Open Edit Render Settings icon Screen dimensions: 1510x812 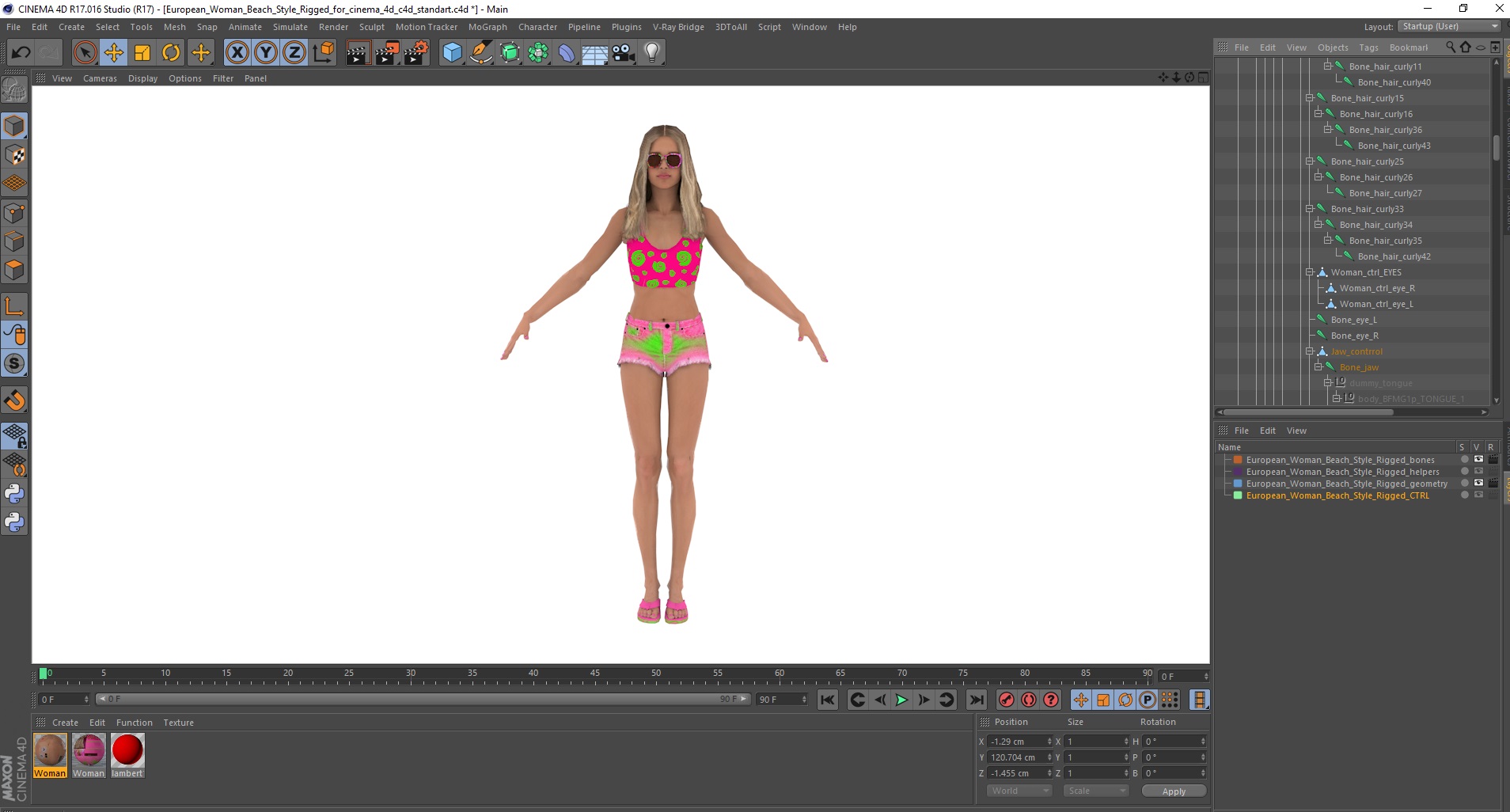(416, 53)
